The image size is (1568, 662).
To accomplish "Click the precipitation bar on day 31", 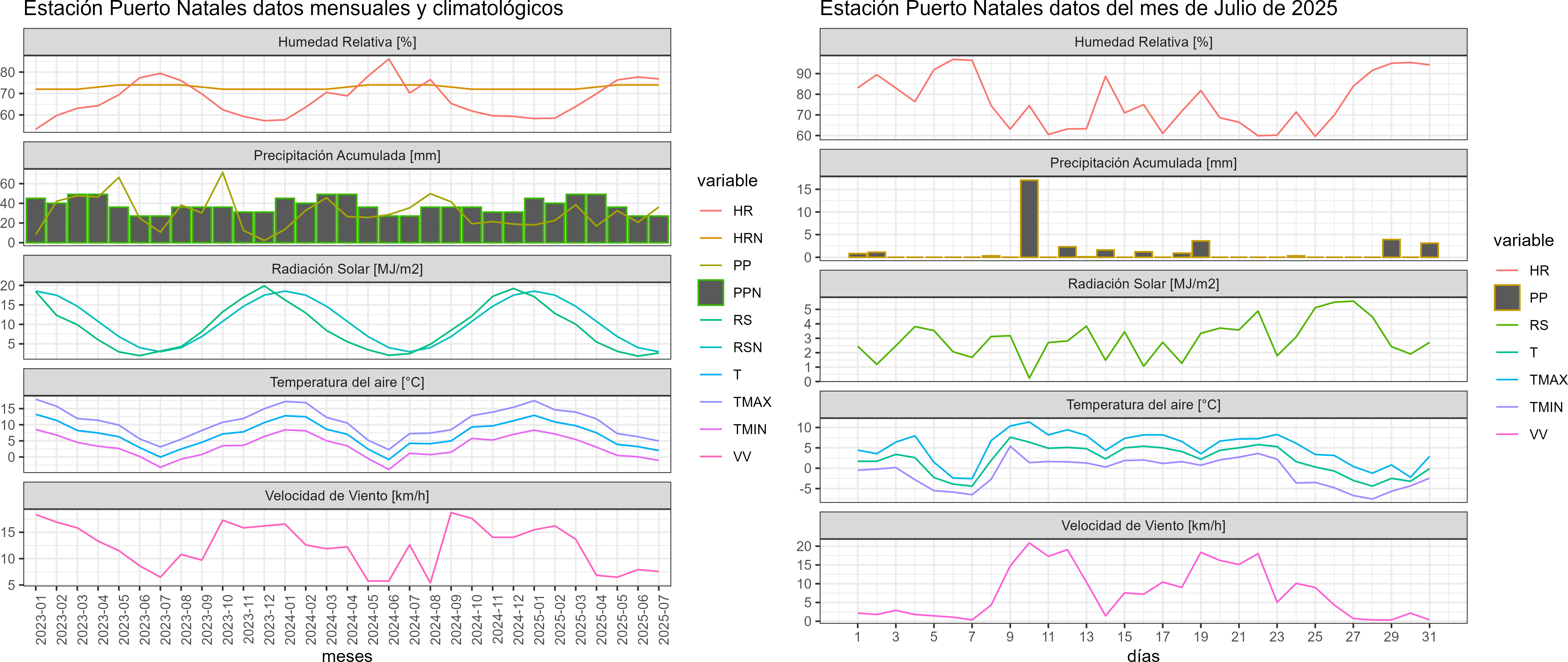I will pyautogui.click(x=1429, y=250).
